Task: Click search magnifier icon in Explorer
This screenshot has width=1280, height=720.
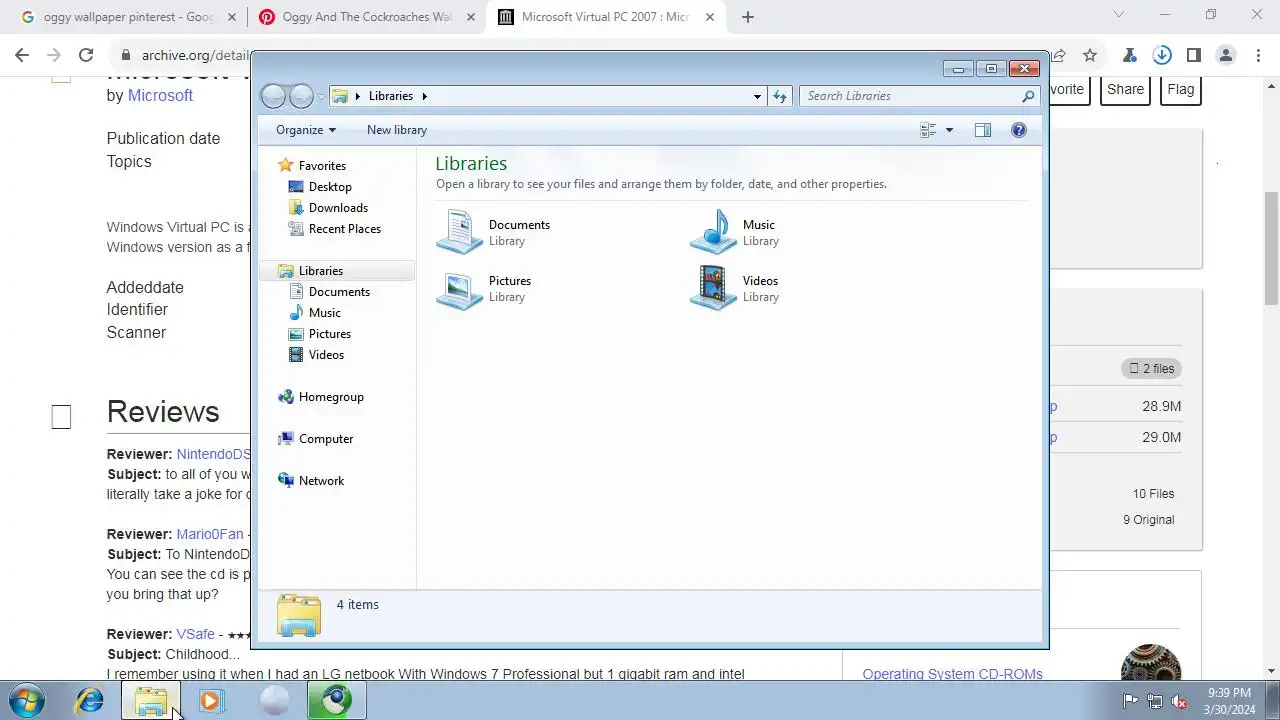Action: click(x=1028, y=96)
